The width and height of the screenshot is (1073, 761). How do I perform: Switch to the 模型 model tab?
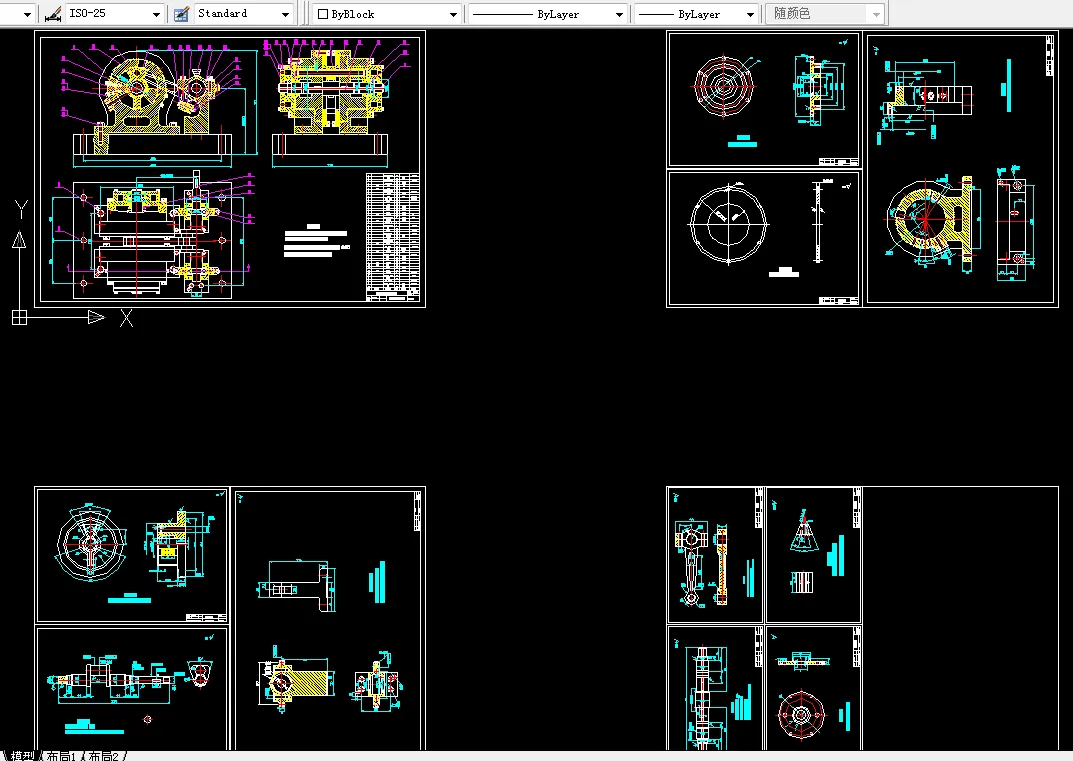point(23,756)
